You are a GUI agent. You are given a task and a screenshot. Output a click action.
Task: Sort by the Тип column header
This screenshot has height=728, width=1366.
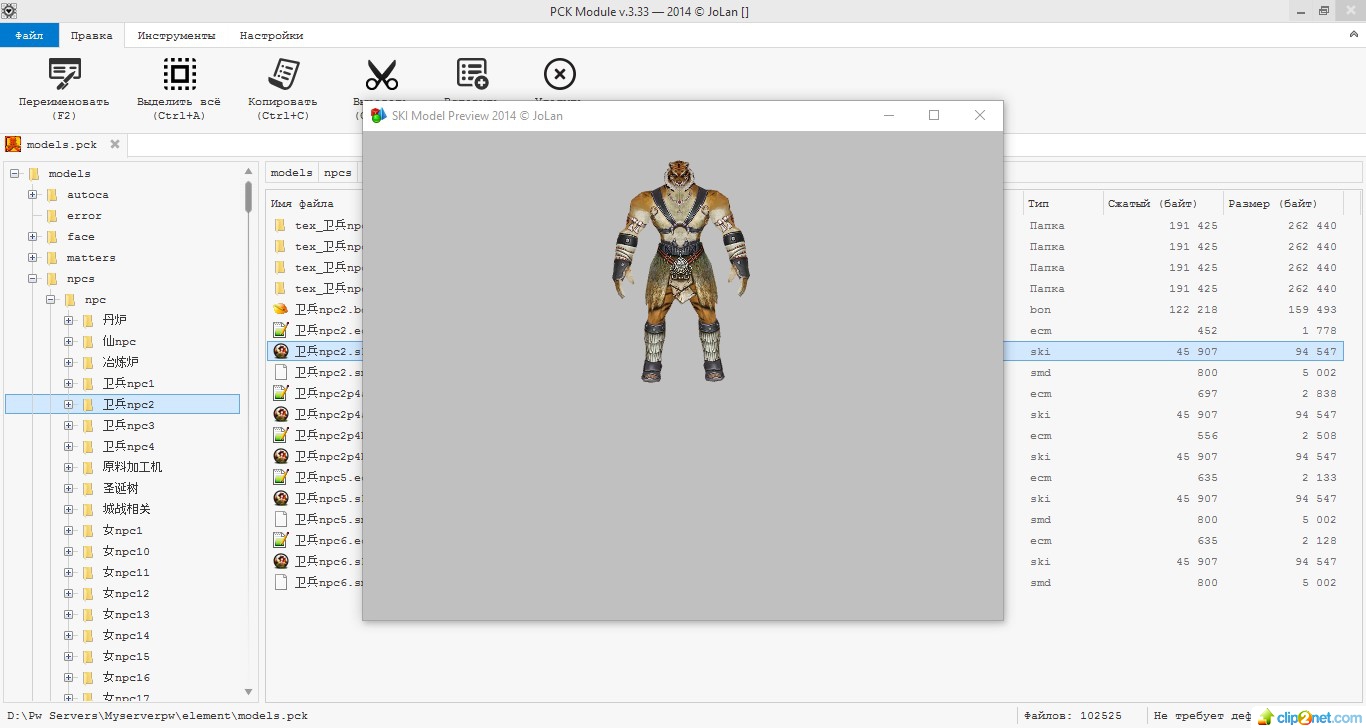coord(1062,204)
